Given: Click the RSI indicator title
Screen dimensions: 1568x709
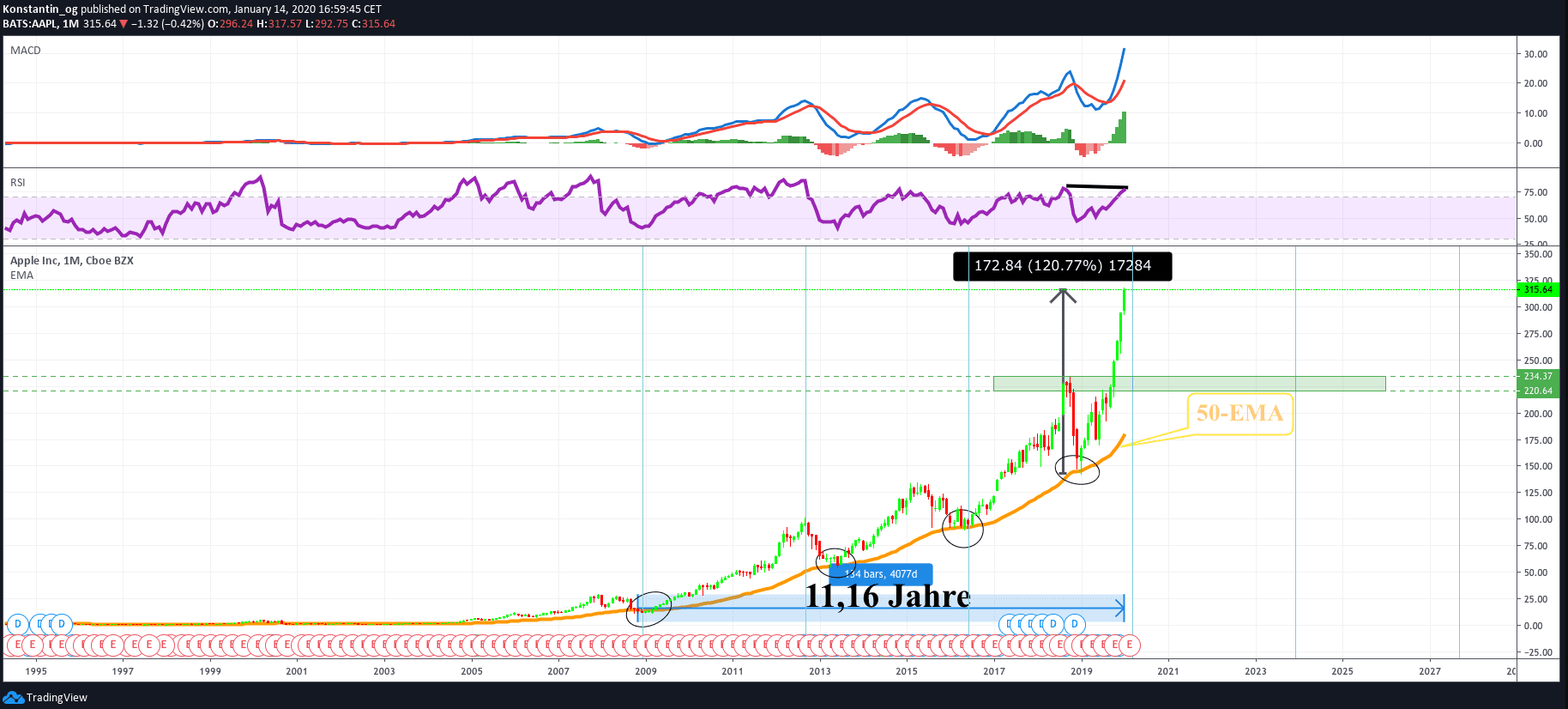Looking at the screenshot, I should click(x=18, y=183).
